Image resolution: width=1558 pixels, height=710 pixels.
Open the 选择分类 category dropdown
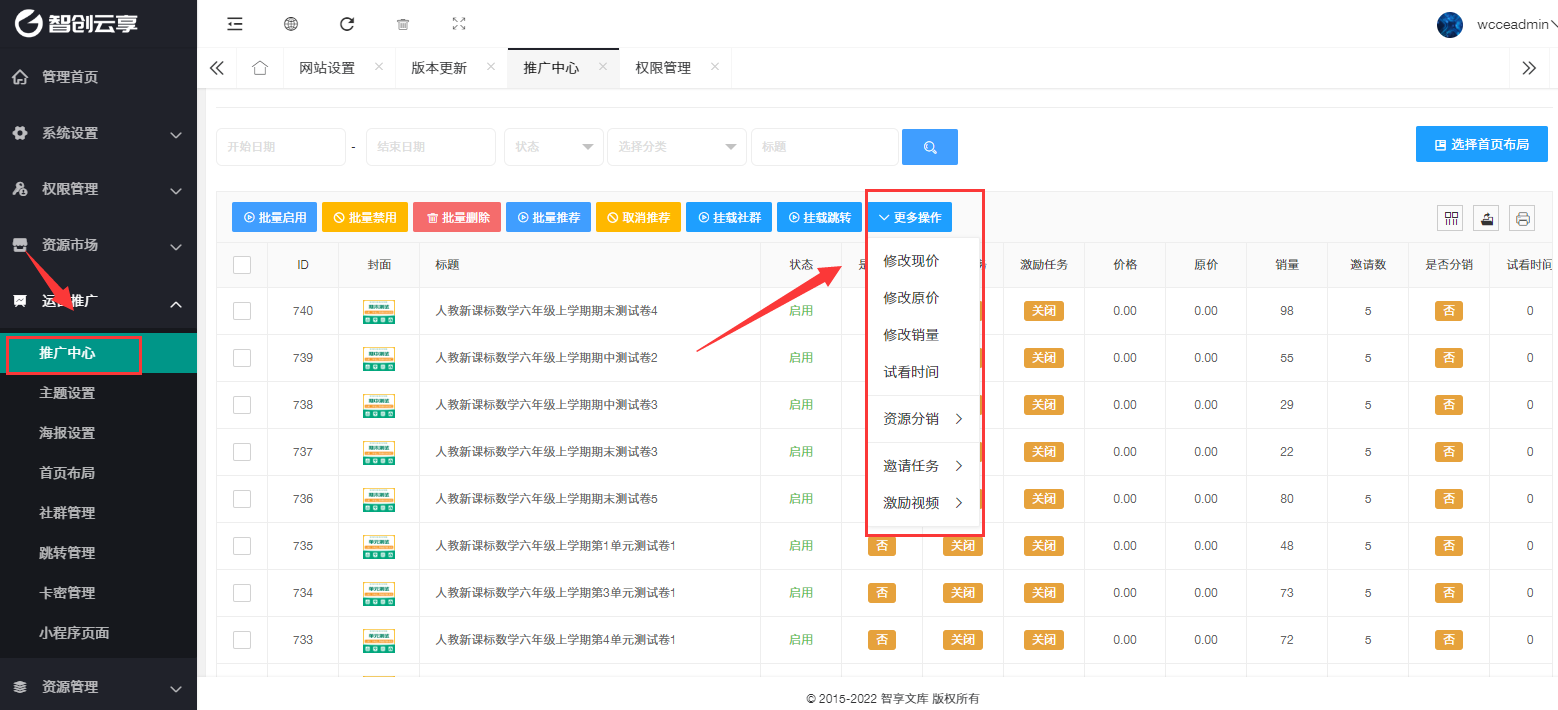(676, 147)
